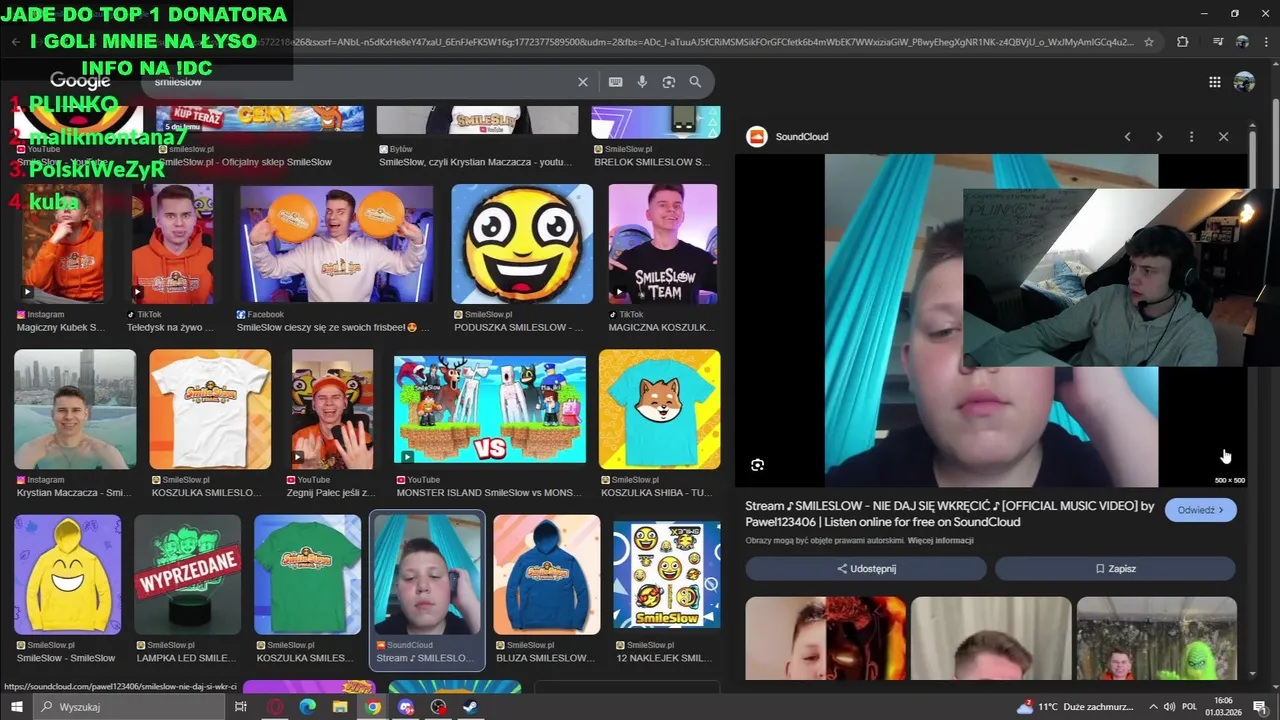
Task: Open the blue BLUZA SMILESLOW hoodie image
Action: pos(547,574)
